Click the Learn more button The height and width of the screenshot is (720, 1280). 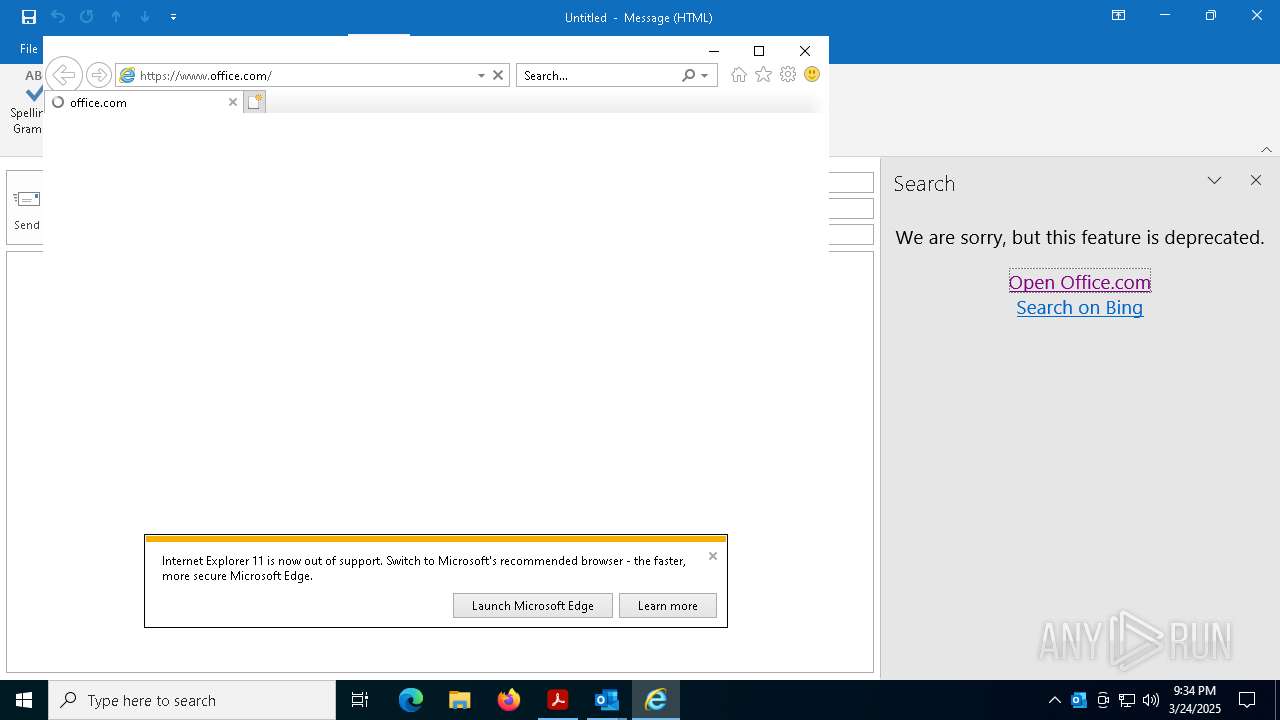click(668, 606)
